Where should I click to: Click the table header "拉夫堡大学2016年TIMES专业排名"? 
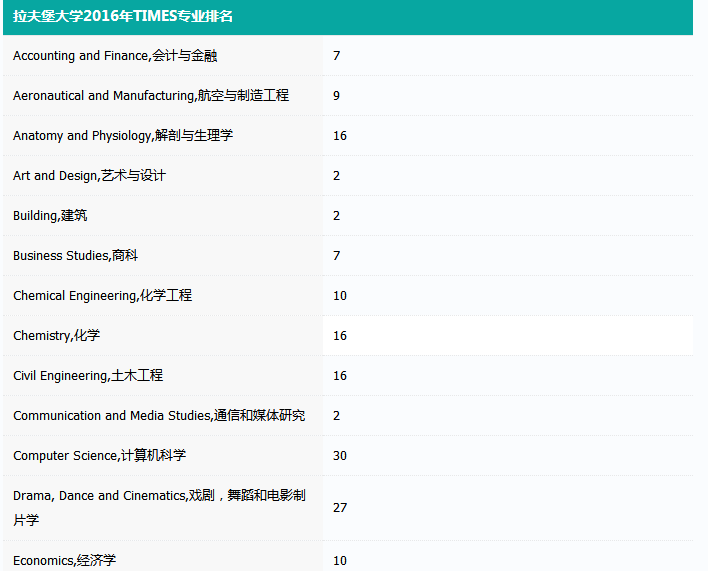123,16
